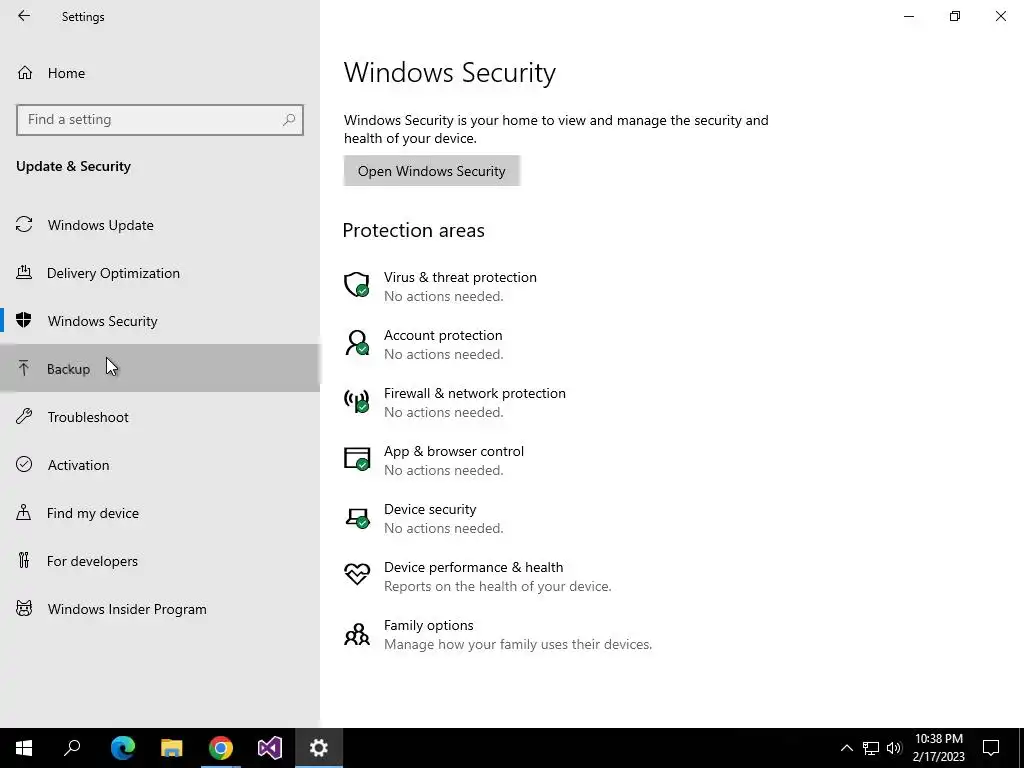The height and width of the screenshot is (768, 1024).
Task: Open Virus & threat protection link
Action: (x=460, y=277)
